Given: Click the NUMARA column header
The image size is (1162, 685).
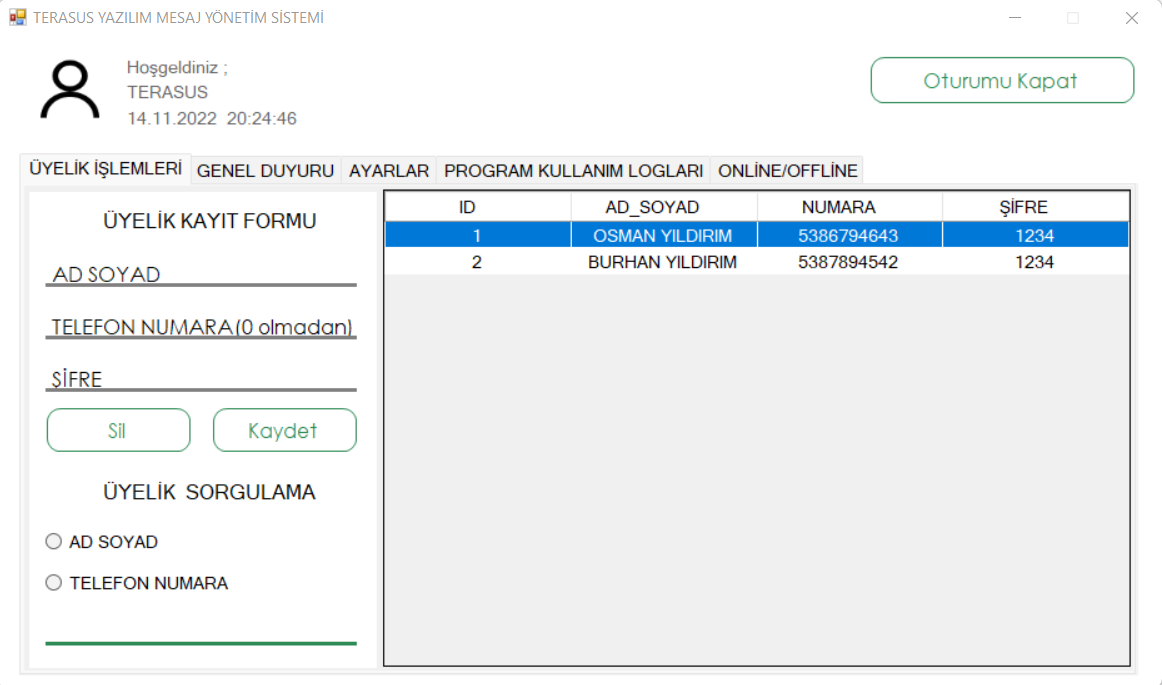Looking at the screenshot, I should [849, 207].
